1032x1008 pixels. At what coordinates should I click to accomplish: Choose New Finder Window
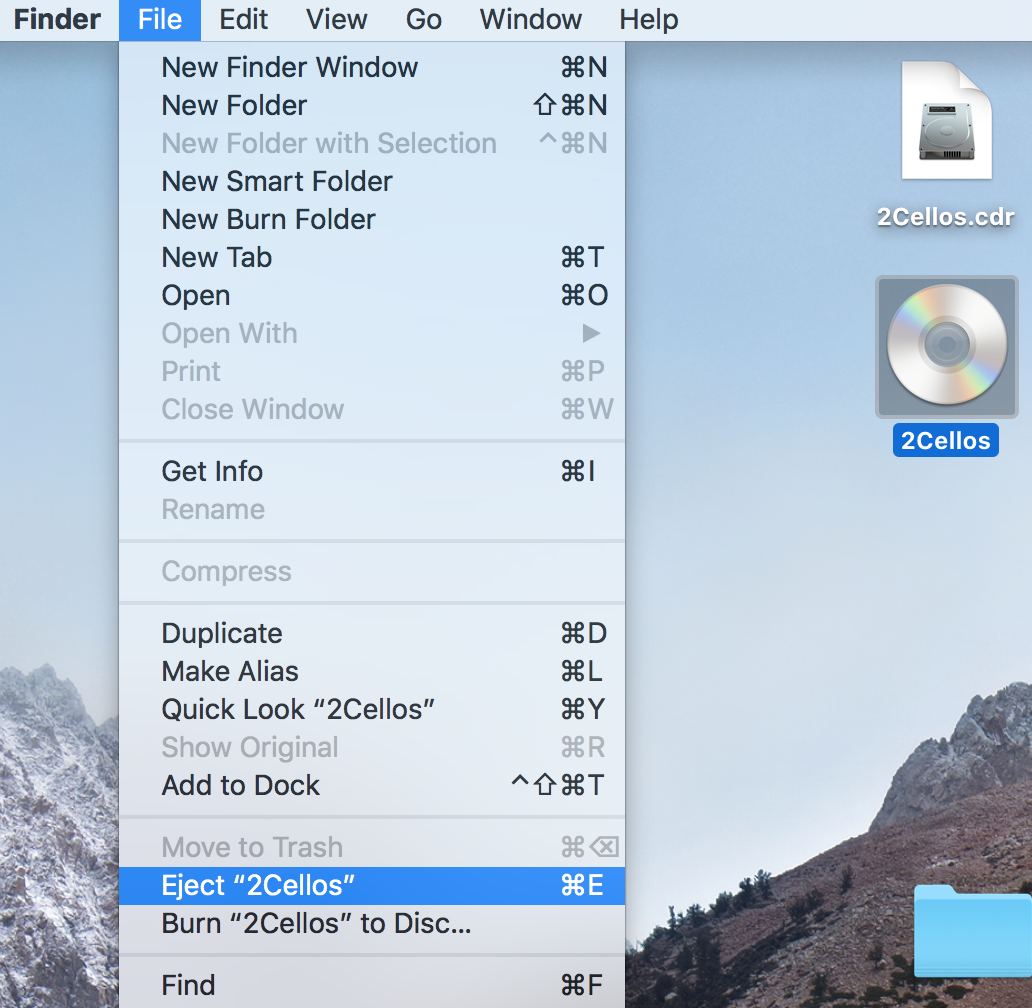372,67
